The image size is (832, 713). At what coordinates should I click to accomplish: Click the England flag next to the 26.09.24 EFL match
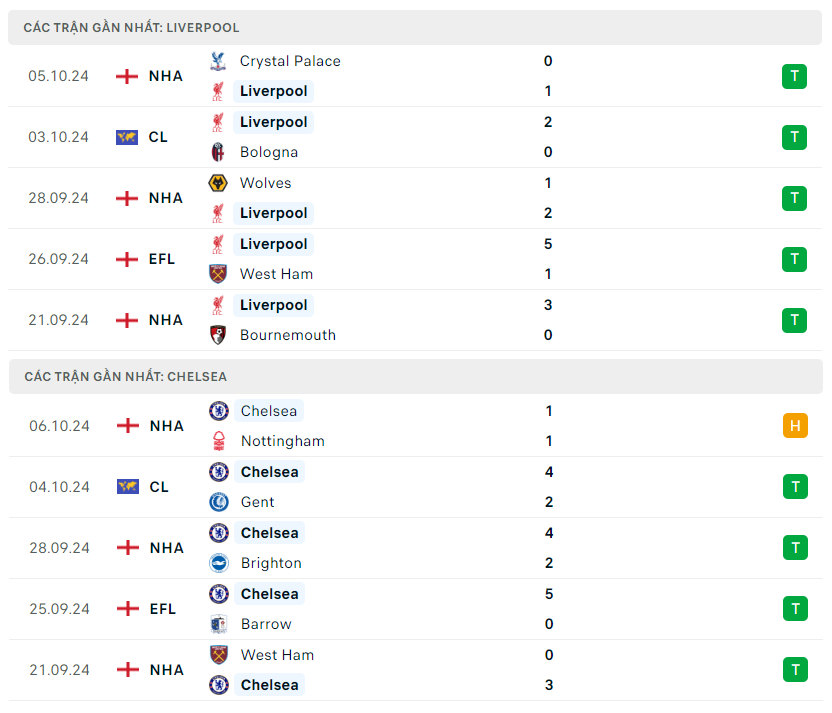[x=127, y=259]
